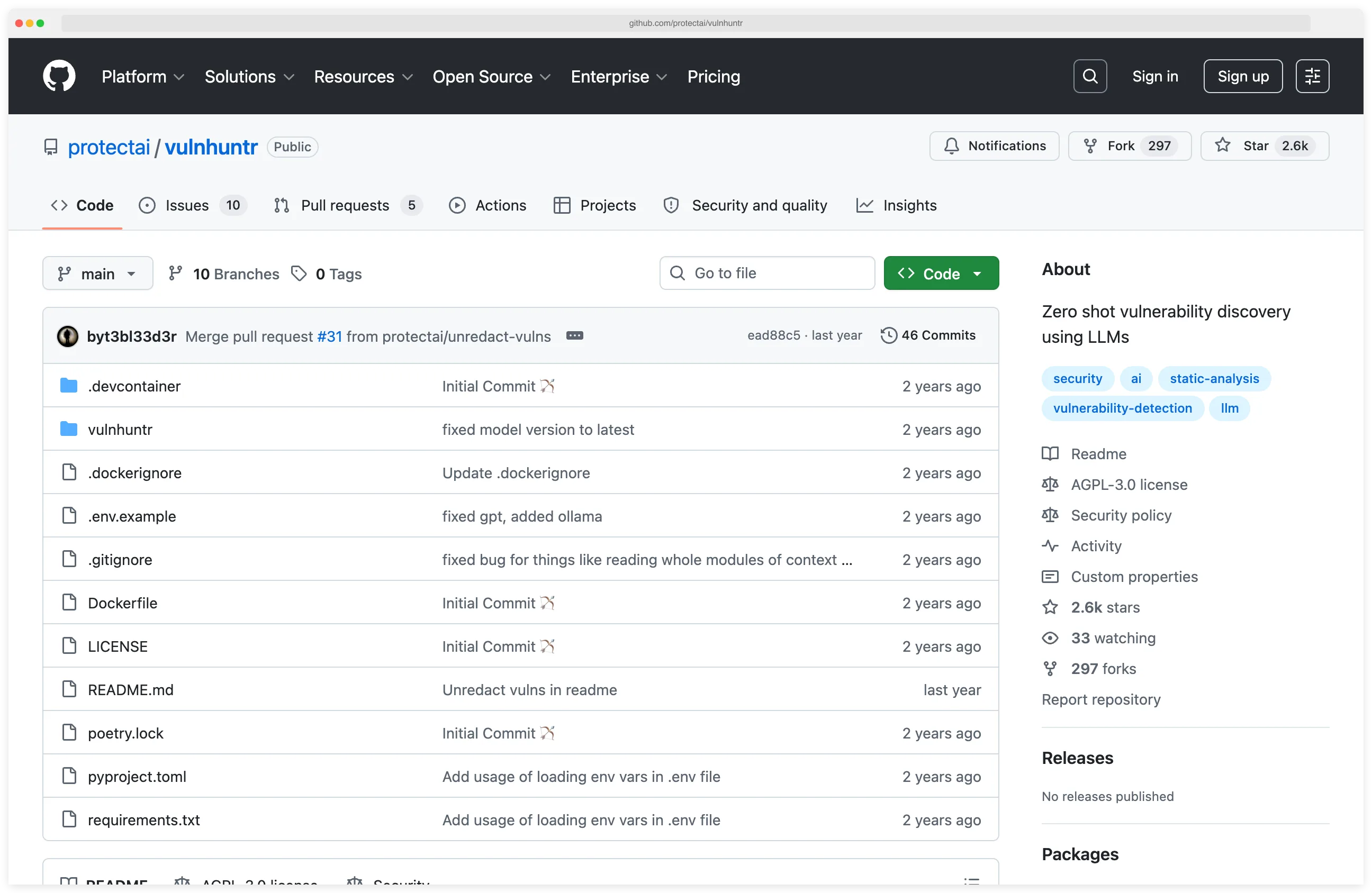Open the search icon in the header
The width and height of the screenshot is (1372, 893).
(x=1089, y=76)
